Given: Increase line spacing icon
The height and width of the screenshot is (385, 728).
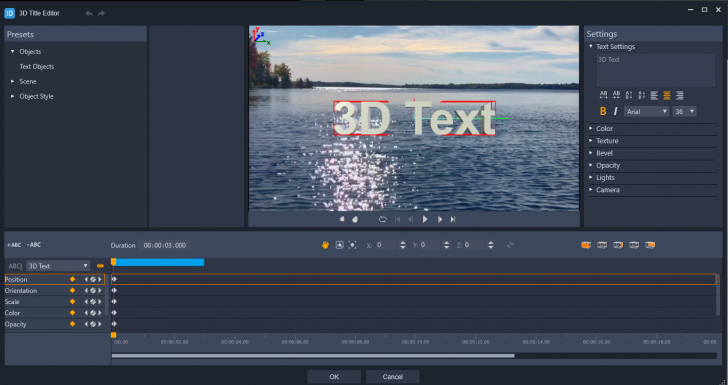Looking at the screenshot, I should click(629, 95).
